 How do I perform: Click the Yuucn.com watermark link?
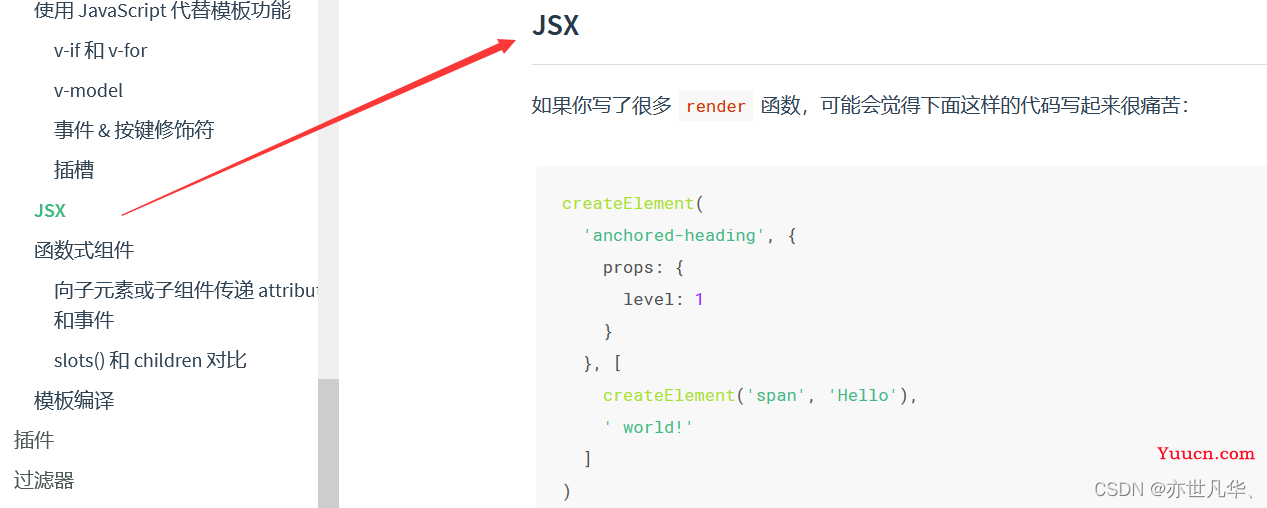coord(1205,453)
